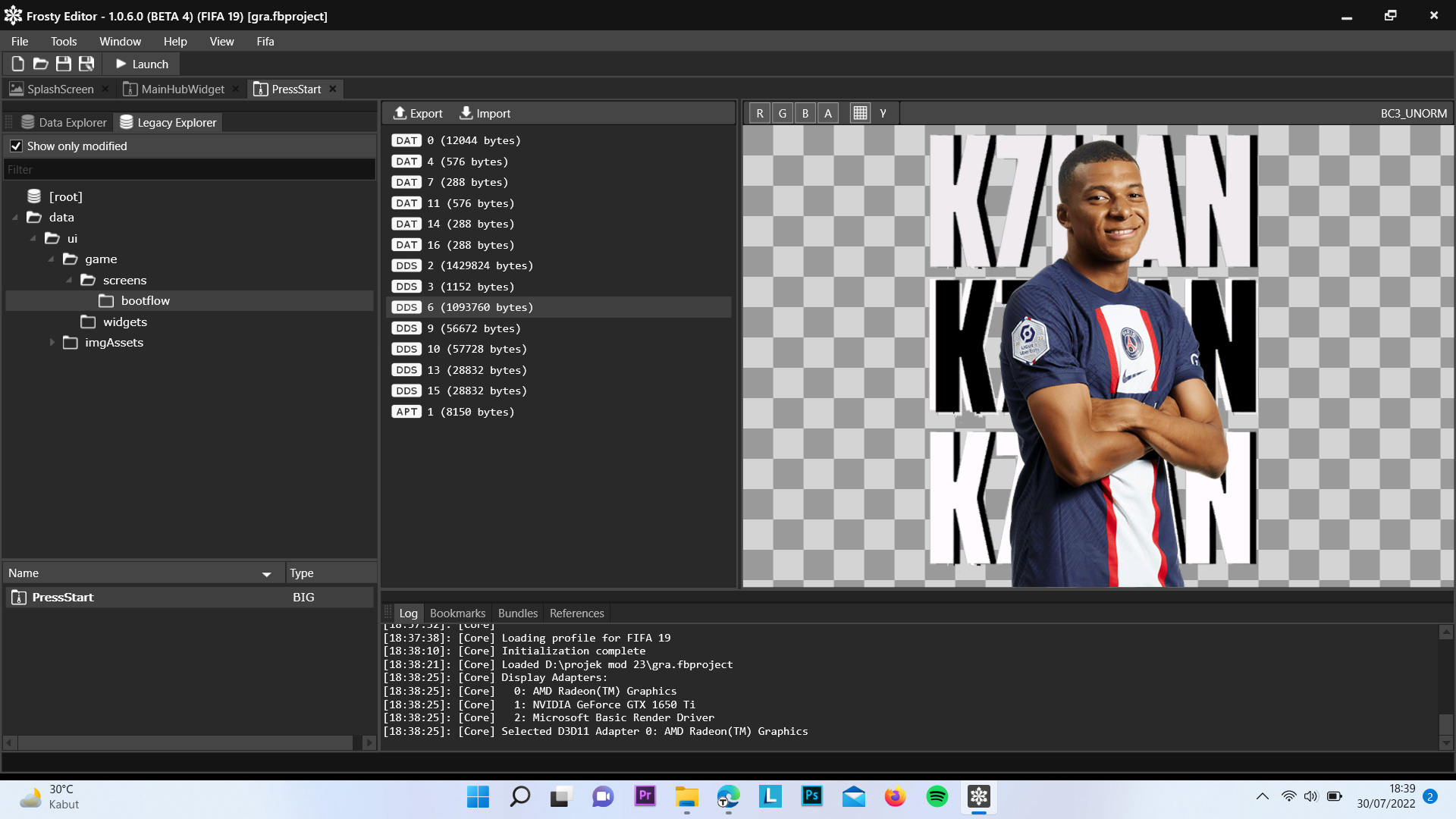Collapse the data folder

(15, 218)
